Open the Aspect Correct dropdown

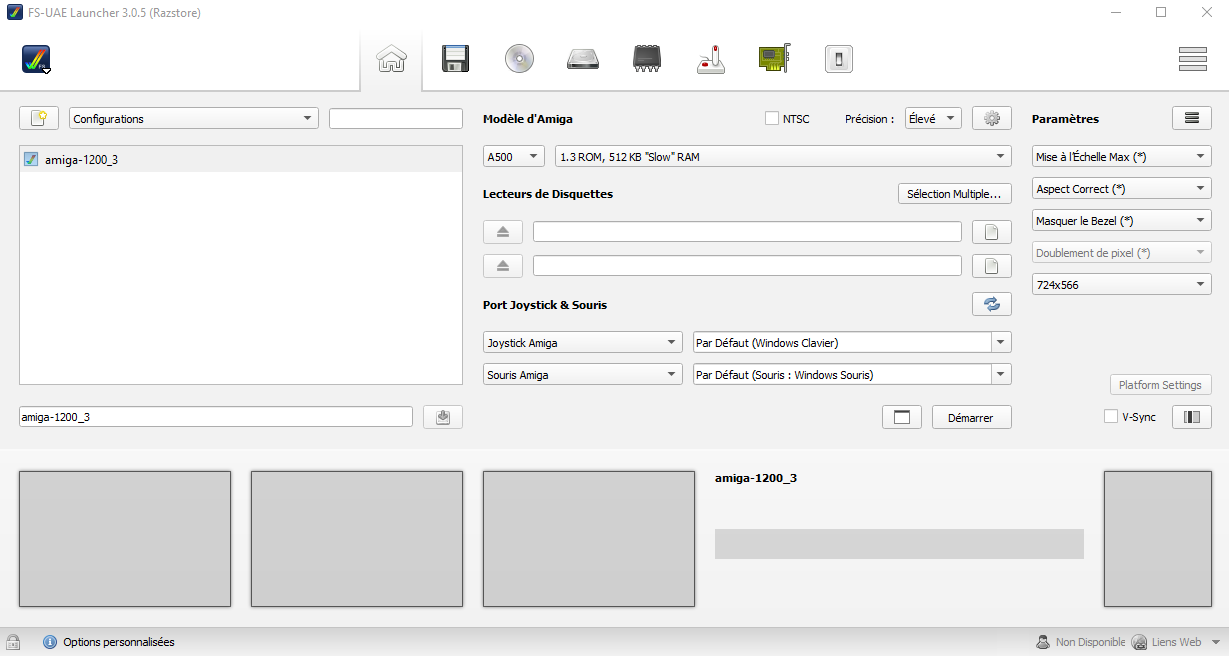click(1122, 188)
